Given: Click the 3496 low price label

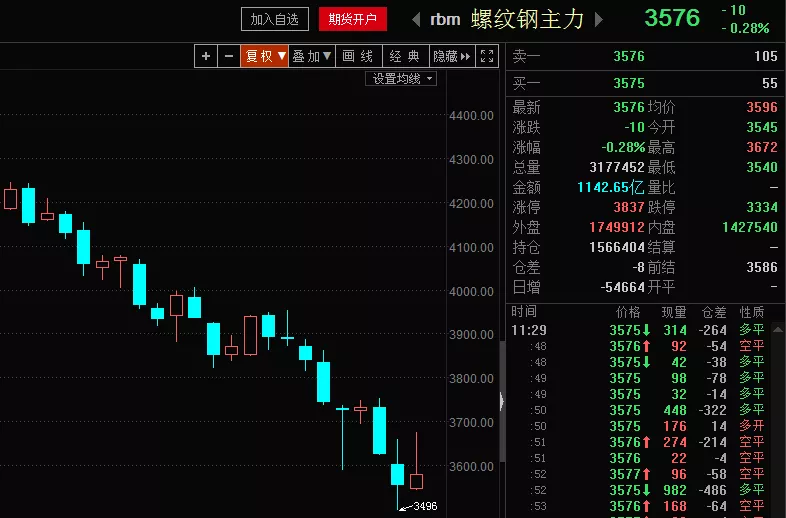Looking at the screenshot, I should click(425, 506).
